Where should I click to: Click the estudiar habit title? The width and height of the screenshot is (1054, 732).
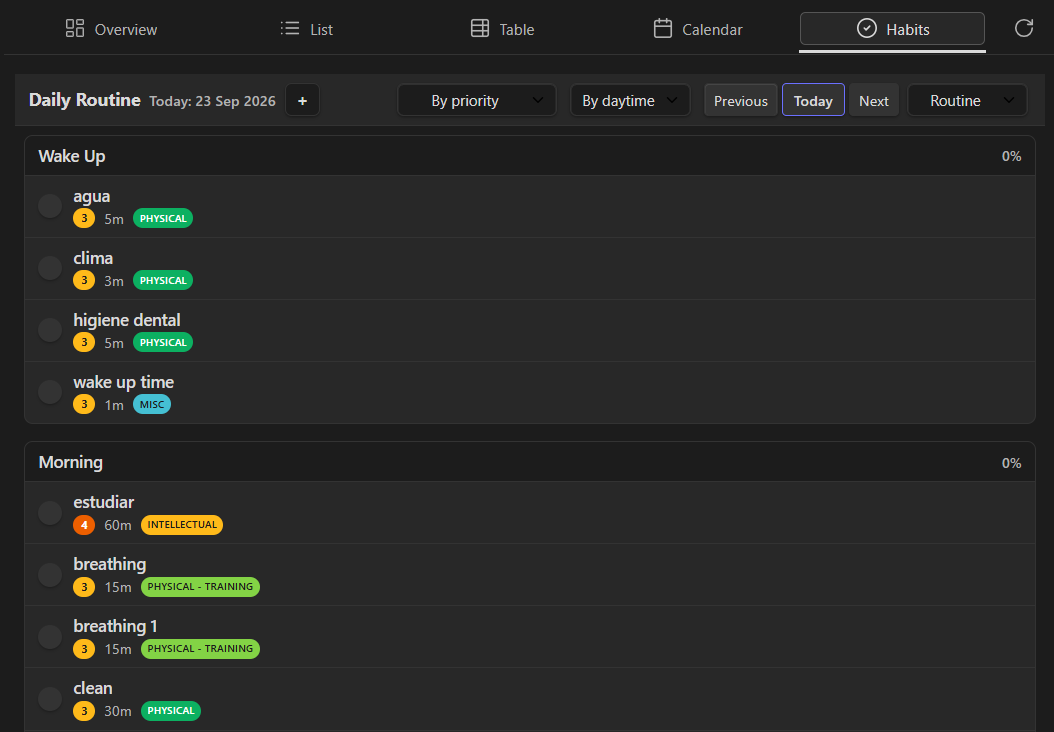click(104, 502)
